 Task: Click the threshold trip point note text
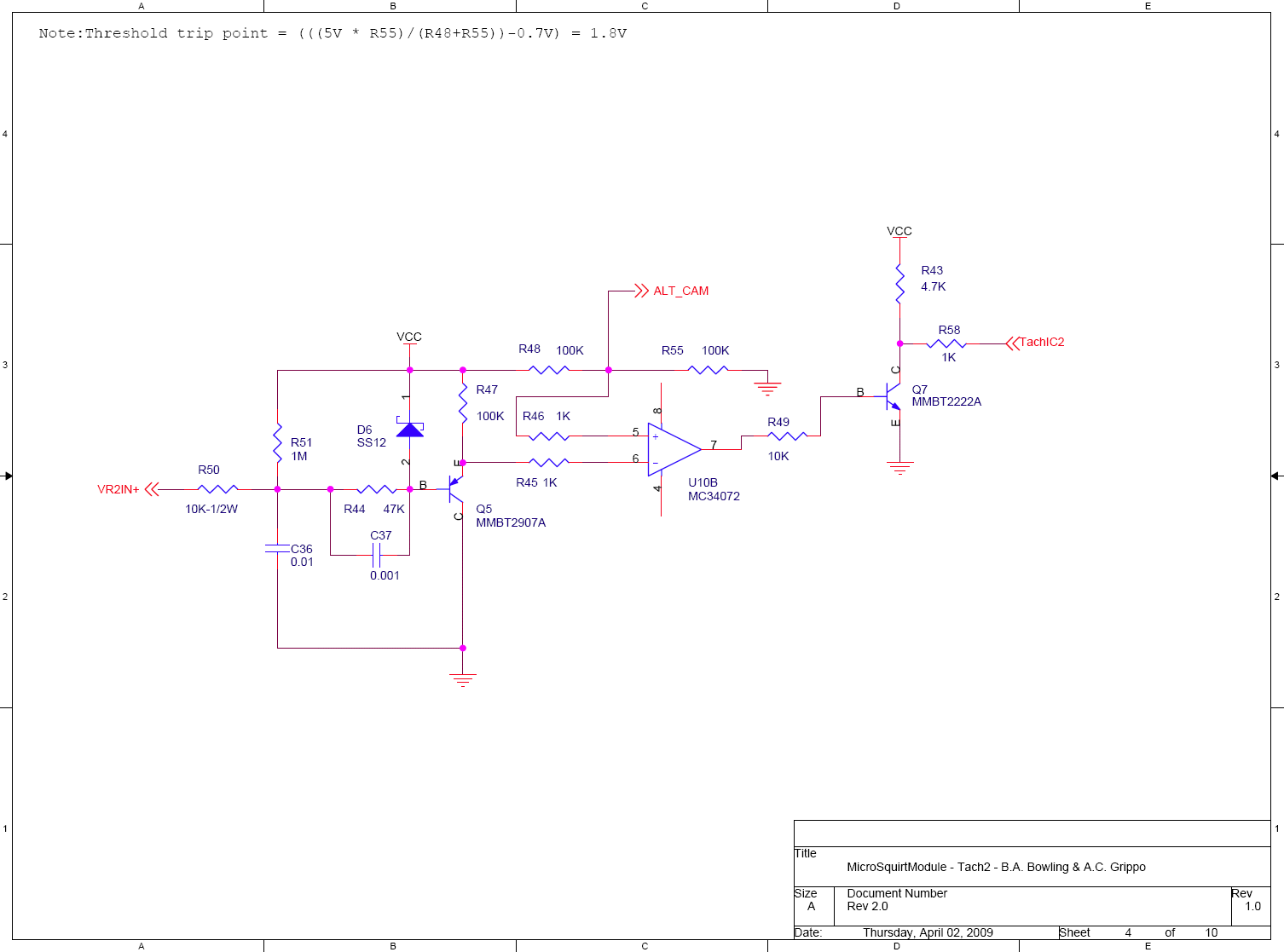tap(333, 33)
